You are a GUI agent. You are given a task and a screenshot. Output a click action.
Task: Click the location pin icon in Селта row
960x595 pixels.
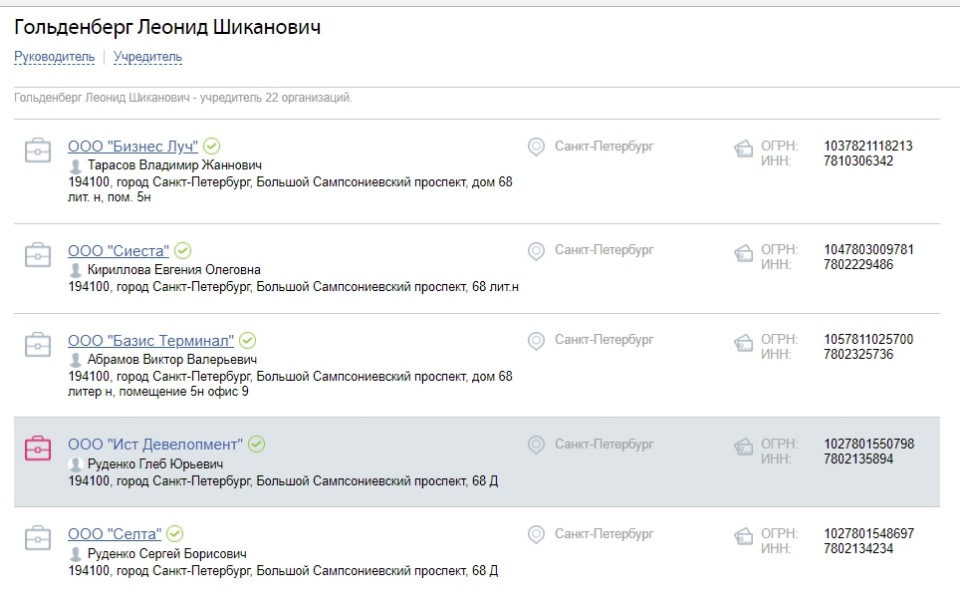[x=536, y=534]
